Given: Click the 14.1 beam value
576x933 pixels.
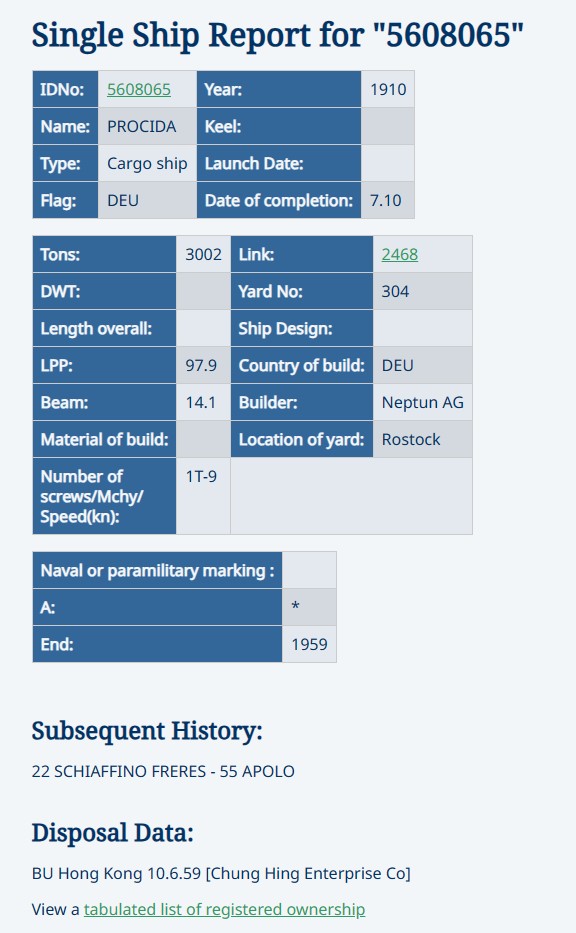Looking at the screenshot, I should point(203,402).
